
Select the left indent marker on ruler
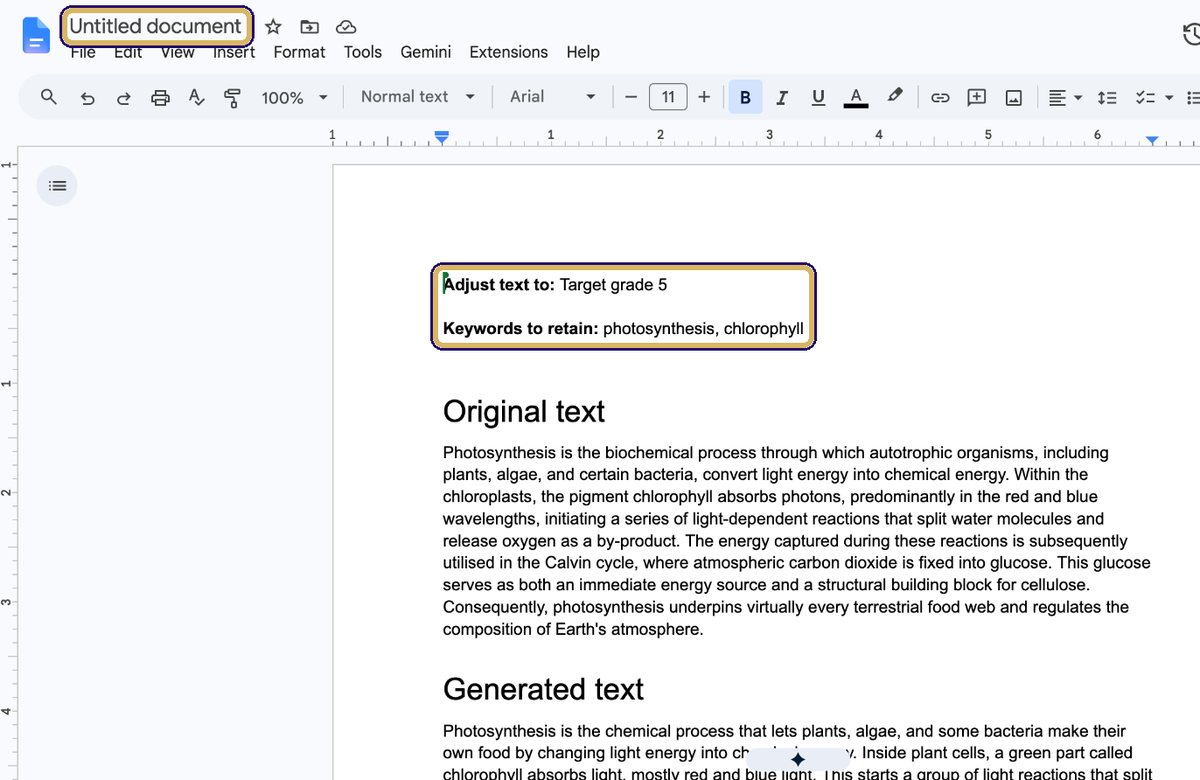[442, 137]
